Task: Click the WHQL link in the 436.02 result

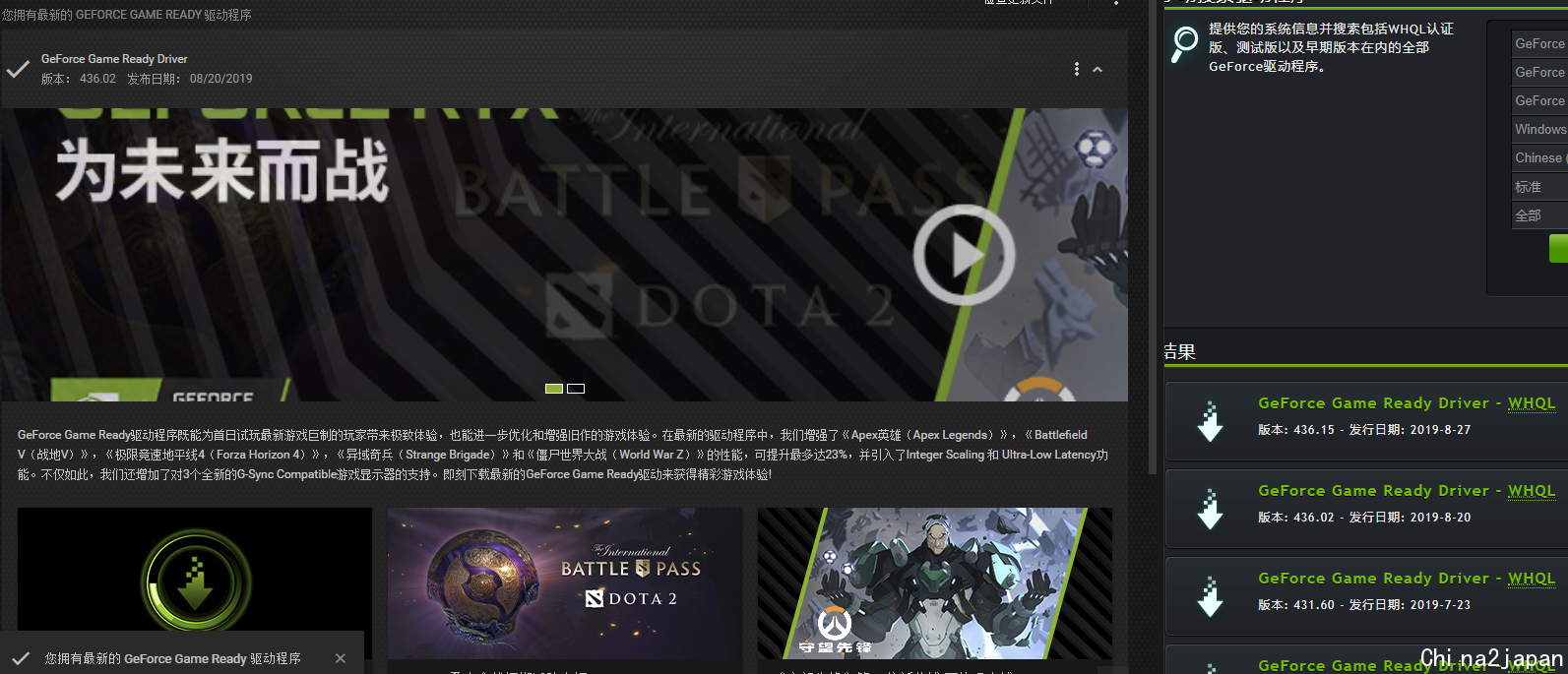Action: pyautogui.click(x=1532, y=491)
